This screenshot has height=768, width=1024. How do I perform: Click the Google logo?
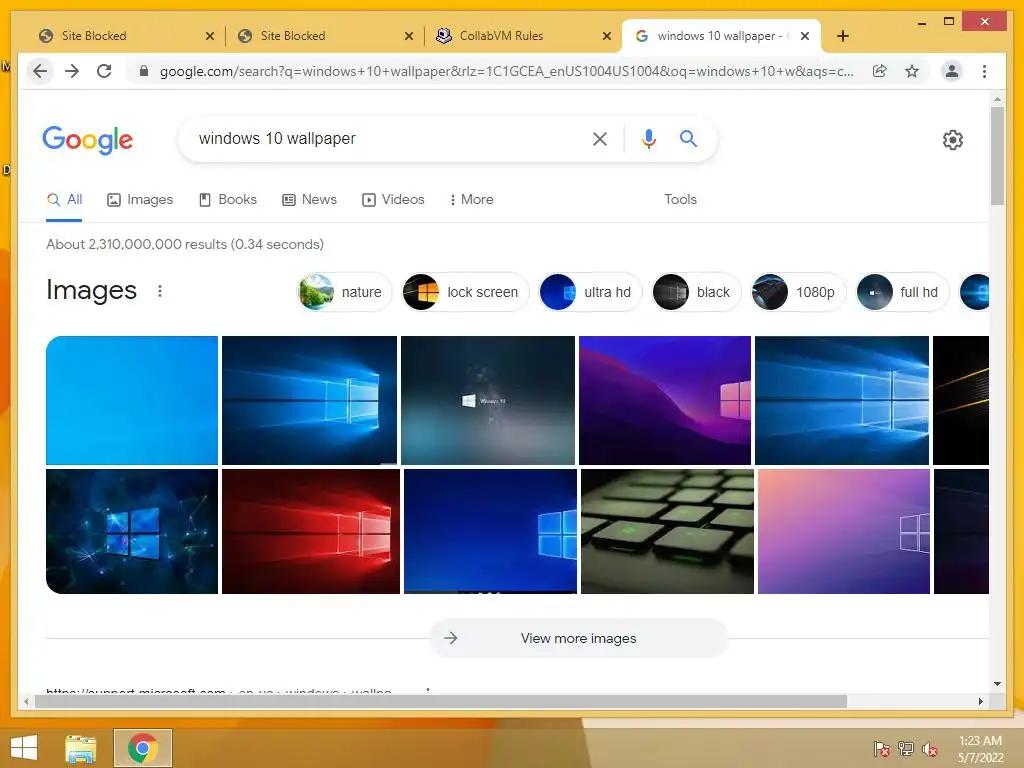pos(88,140)
